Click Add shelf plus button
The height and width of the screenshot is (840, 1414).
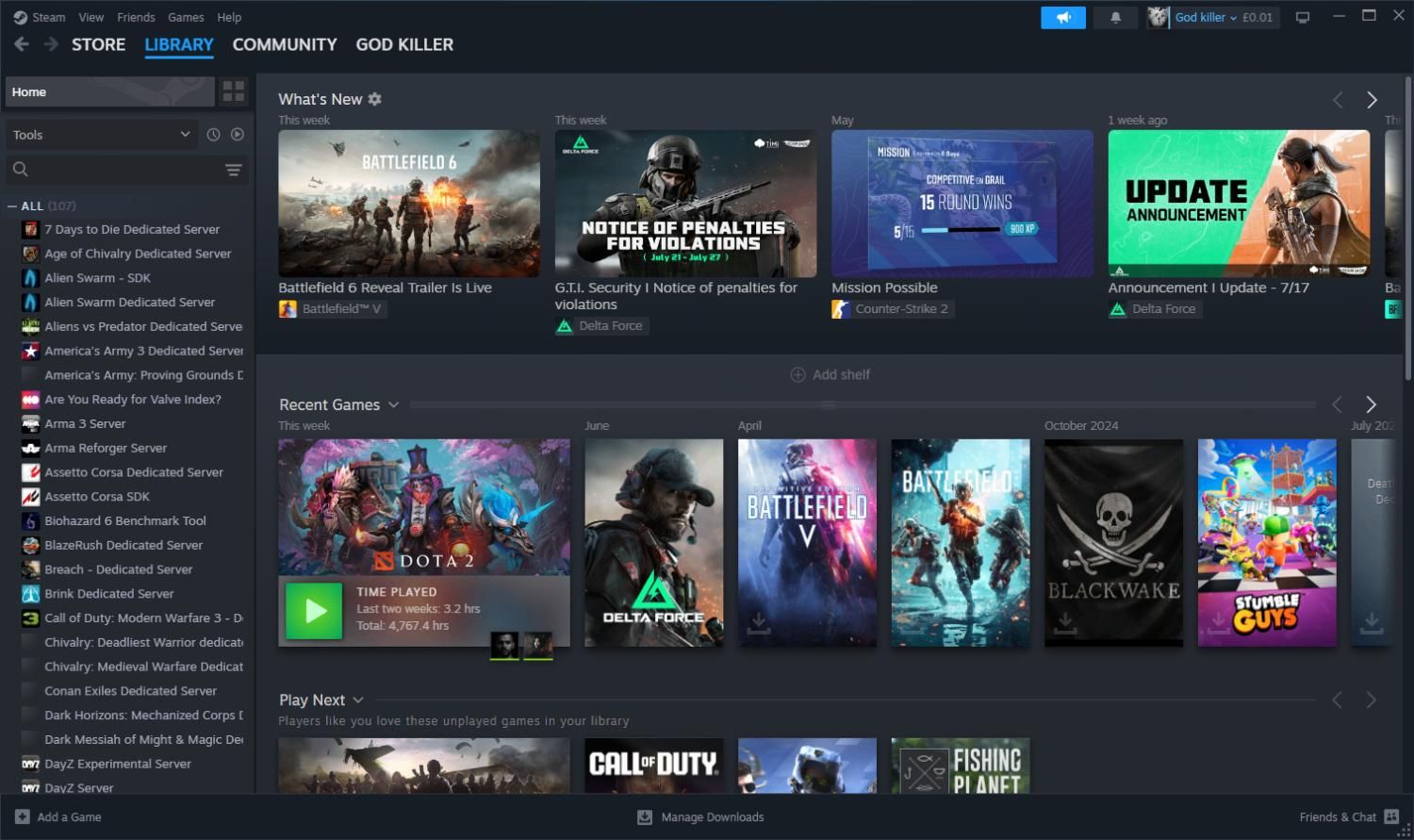coord(797,374)
